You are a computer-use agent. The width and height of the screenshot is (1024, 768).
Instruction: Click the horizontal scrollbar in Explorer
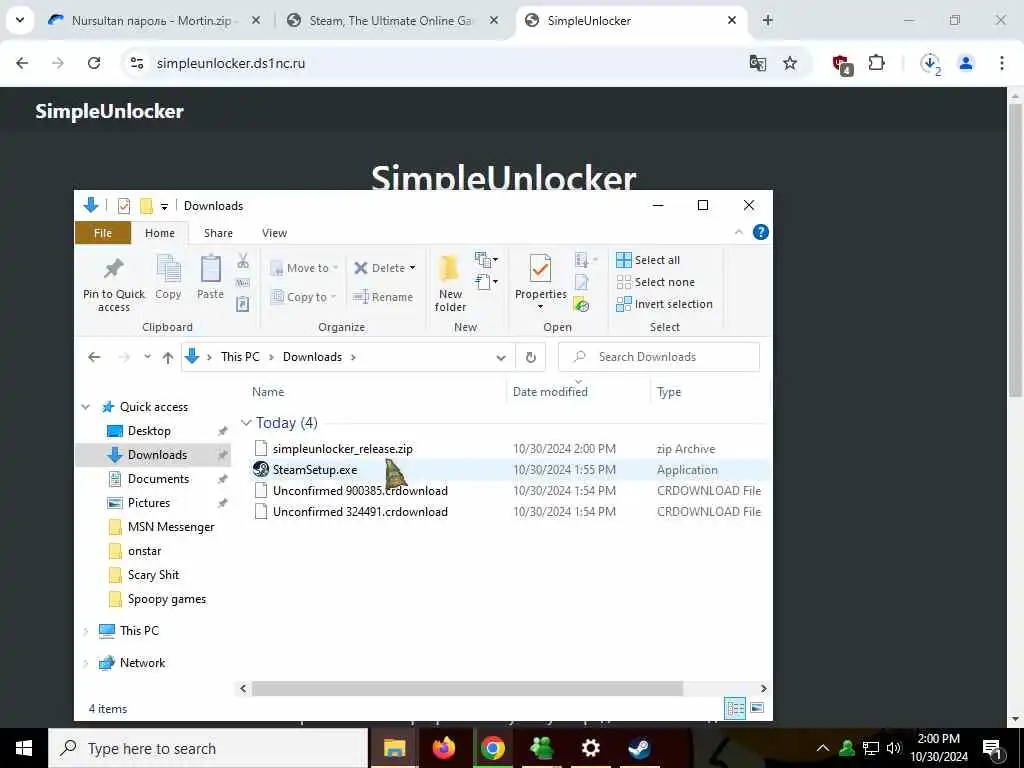[467, 688]
